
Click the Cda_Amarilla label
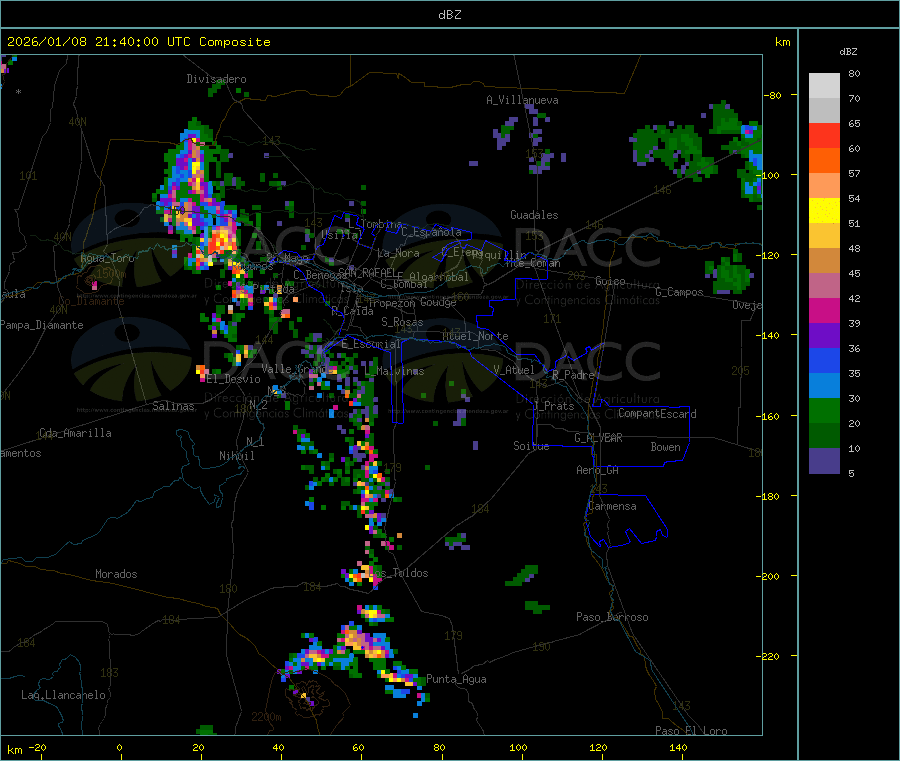pyautogui.click(x=75, y=433)
